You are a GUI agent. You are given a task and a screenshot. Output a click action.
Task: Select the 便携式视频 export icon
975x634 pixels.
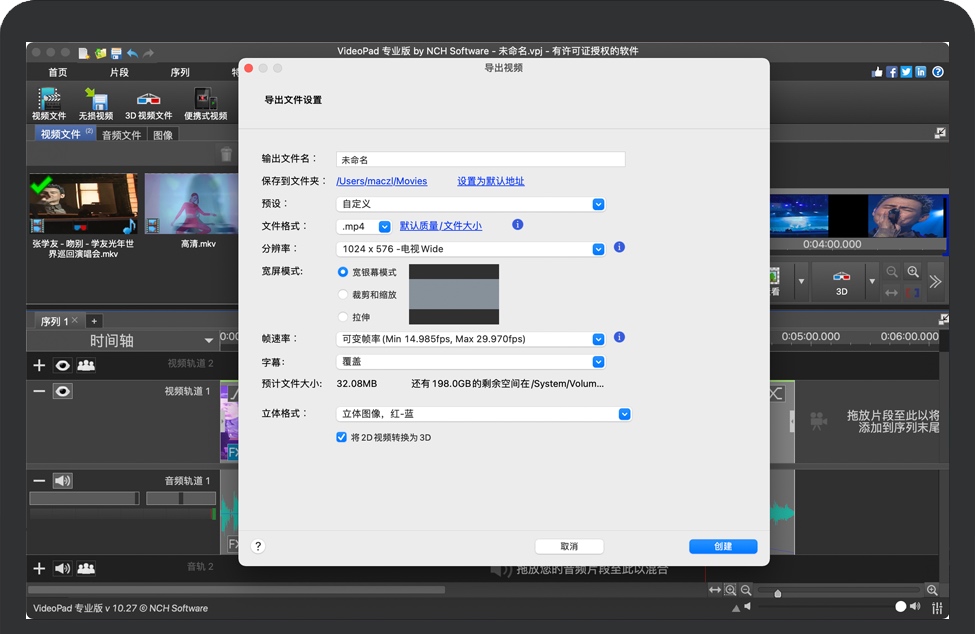[205, 100]
